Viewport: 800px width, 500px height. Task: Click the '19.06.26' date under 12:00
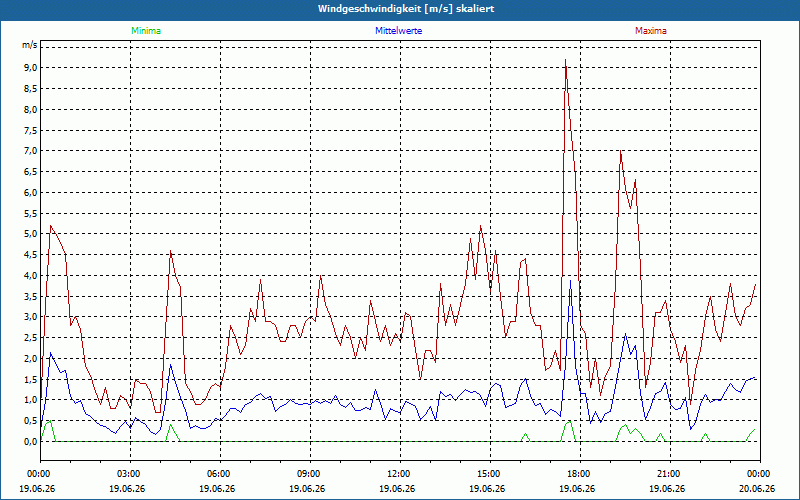[397, 488]
